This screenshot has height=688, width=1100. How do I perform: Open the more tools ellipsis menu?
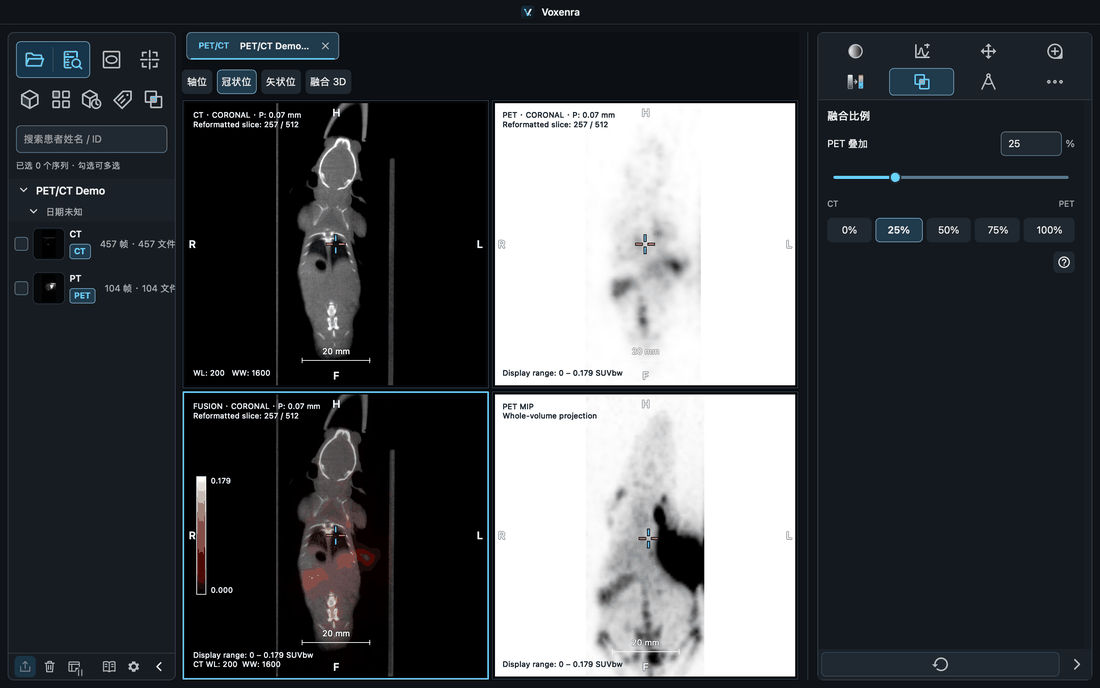pyautogui.click(x=1054, y=82)
